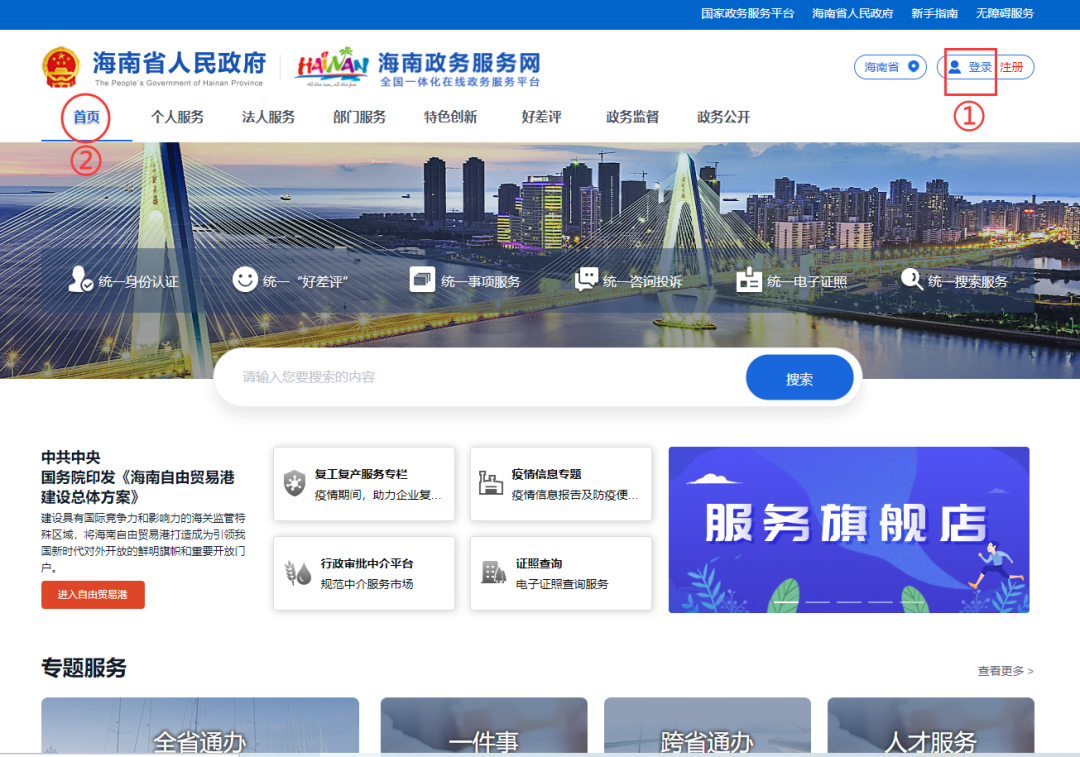Open 证照查询 via its building icon
This screenshot has width=1080, height=757.
(492, 572)
